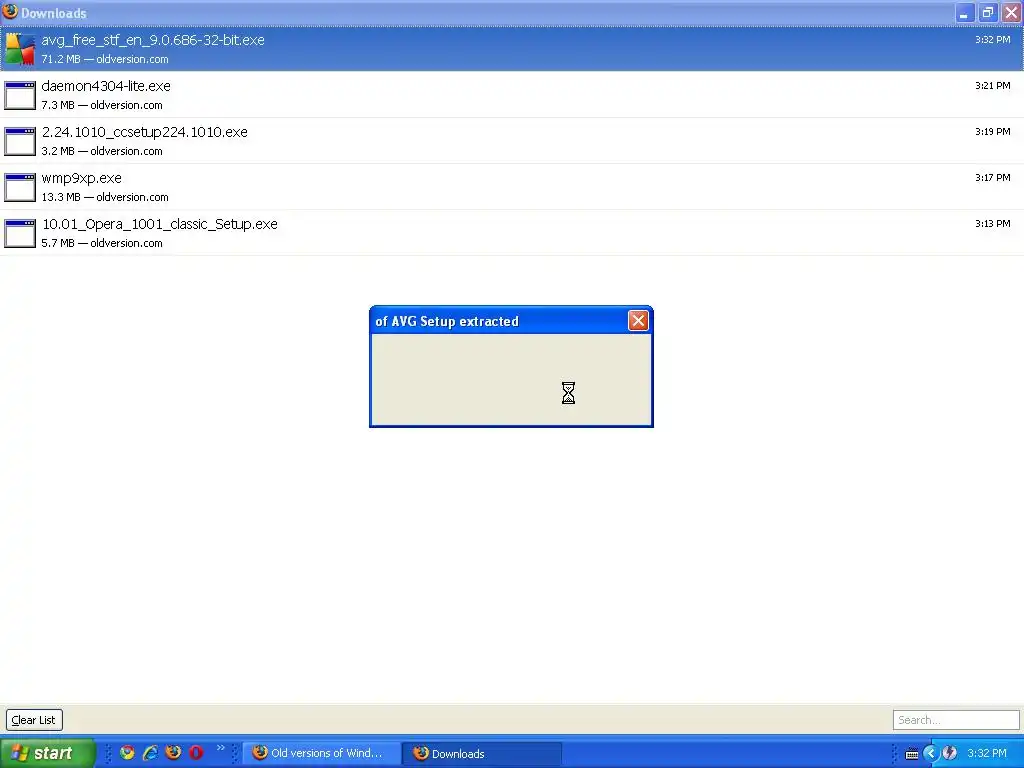Click the 13.3 MB — oldversion.com text

click(x=105, y=197)
